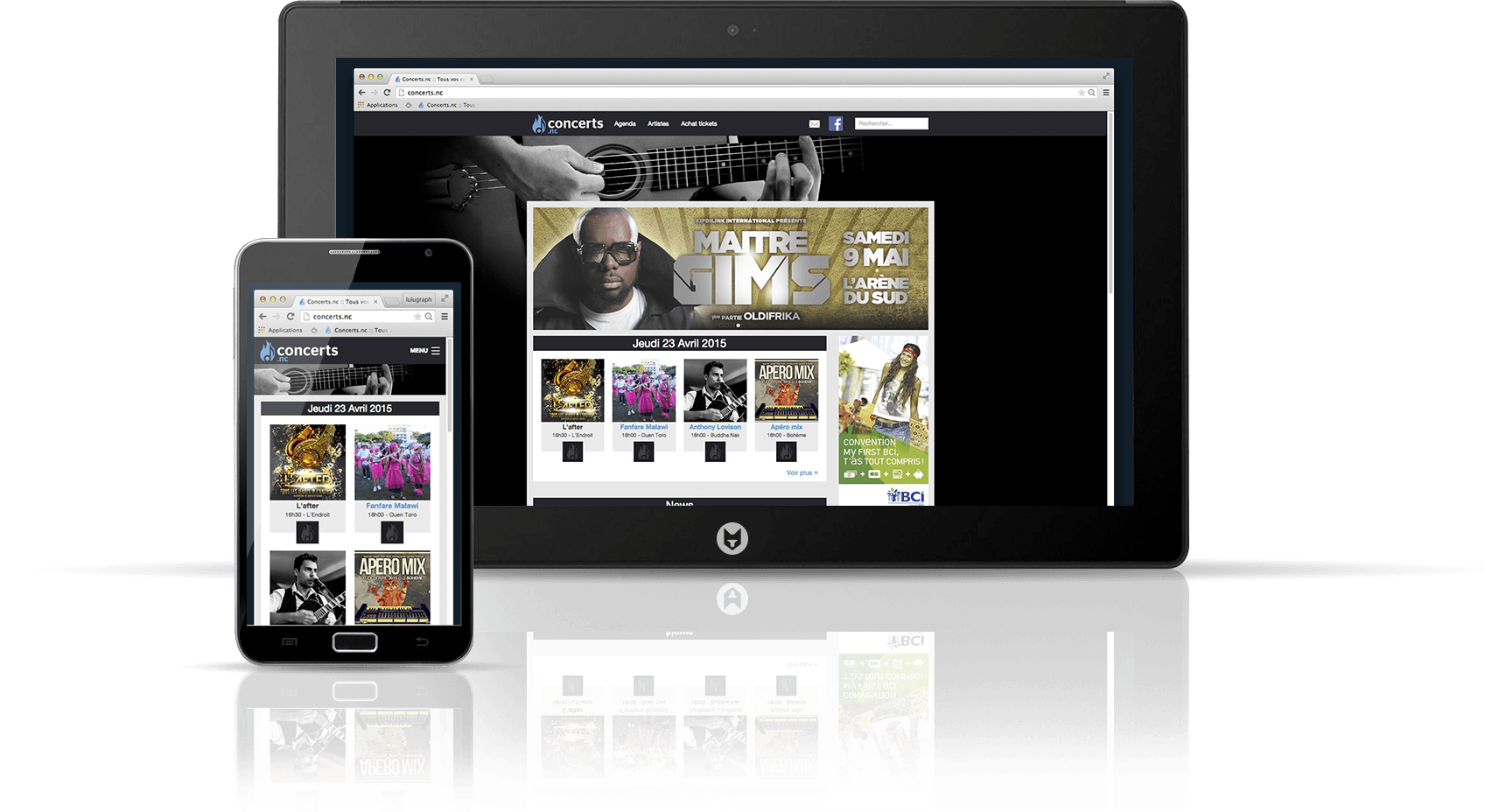Click the phone's menu soft key
Image resolution: width=1485 pixels, height=812 pixels.
[x=290, y=642]
